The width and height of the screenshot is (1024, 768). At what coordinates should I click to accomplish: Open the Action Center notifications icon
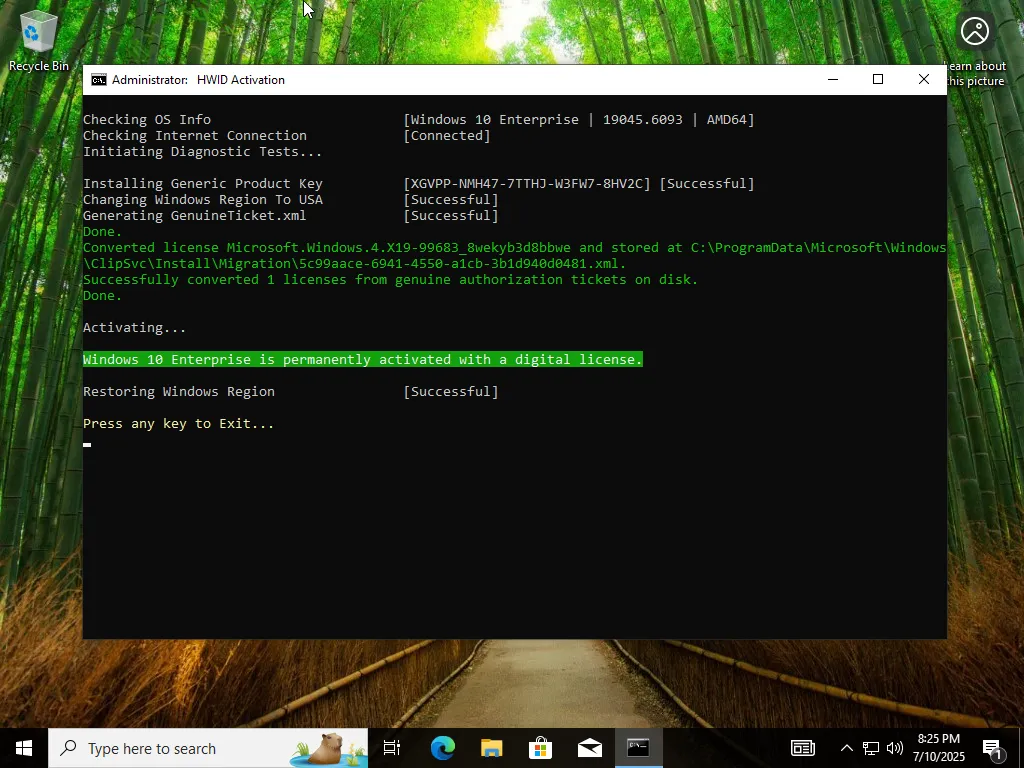pyautogui.click(x=993, y=748)
